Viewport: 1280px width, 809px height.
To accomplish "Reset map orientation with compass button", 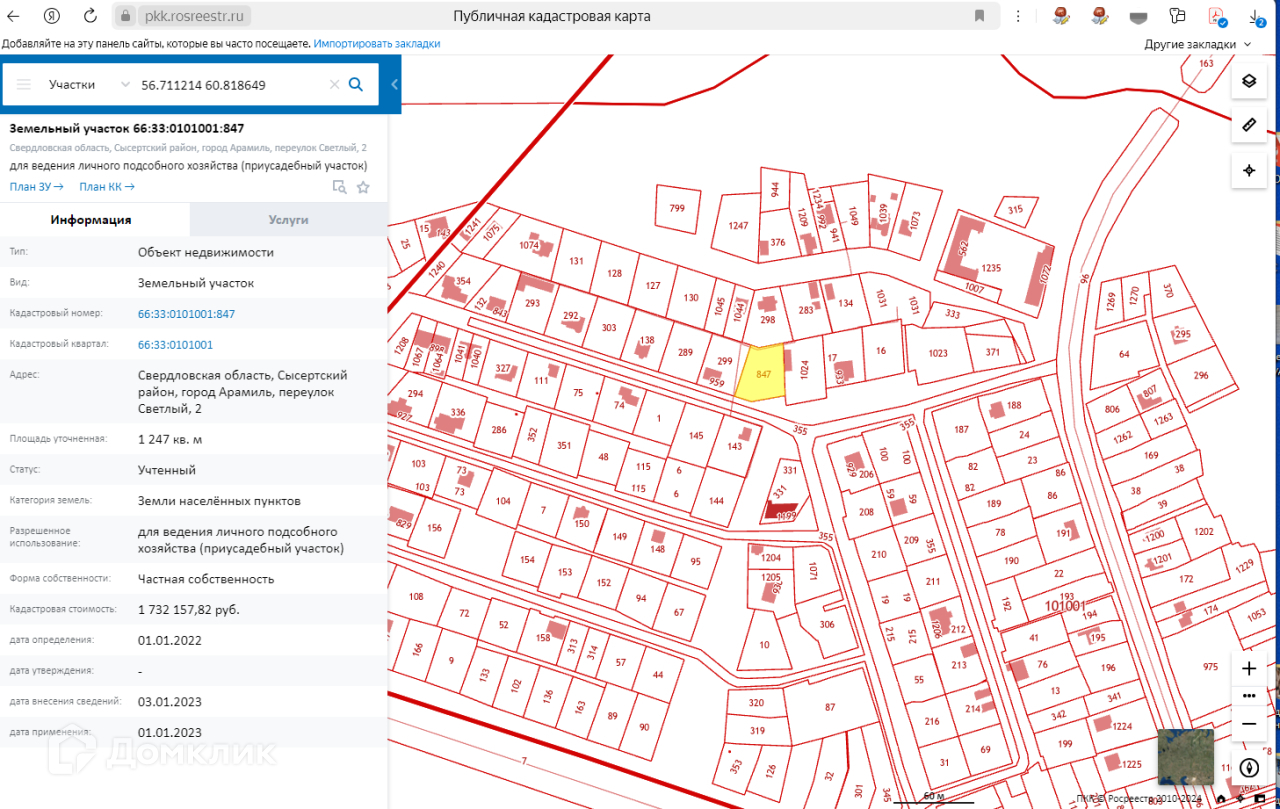I will point(1249,768).
